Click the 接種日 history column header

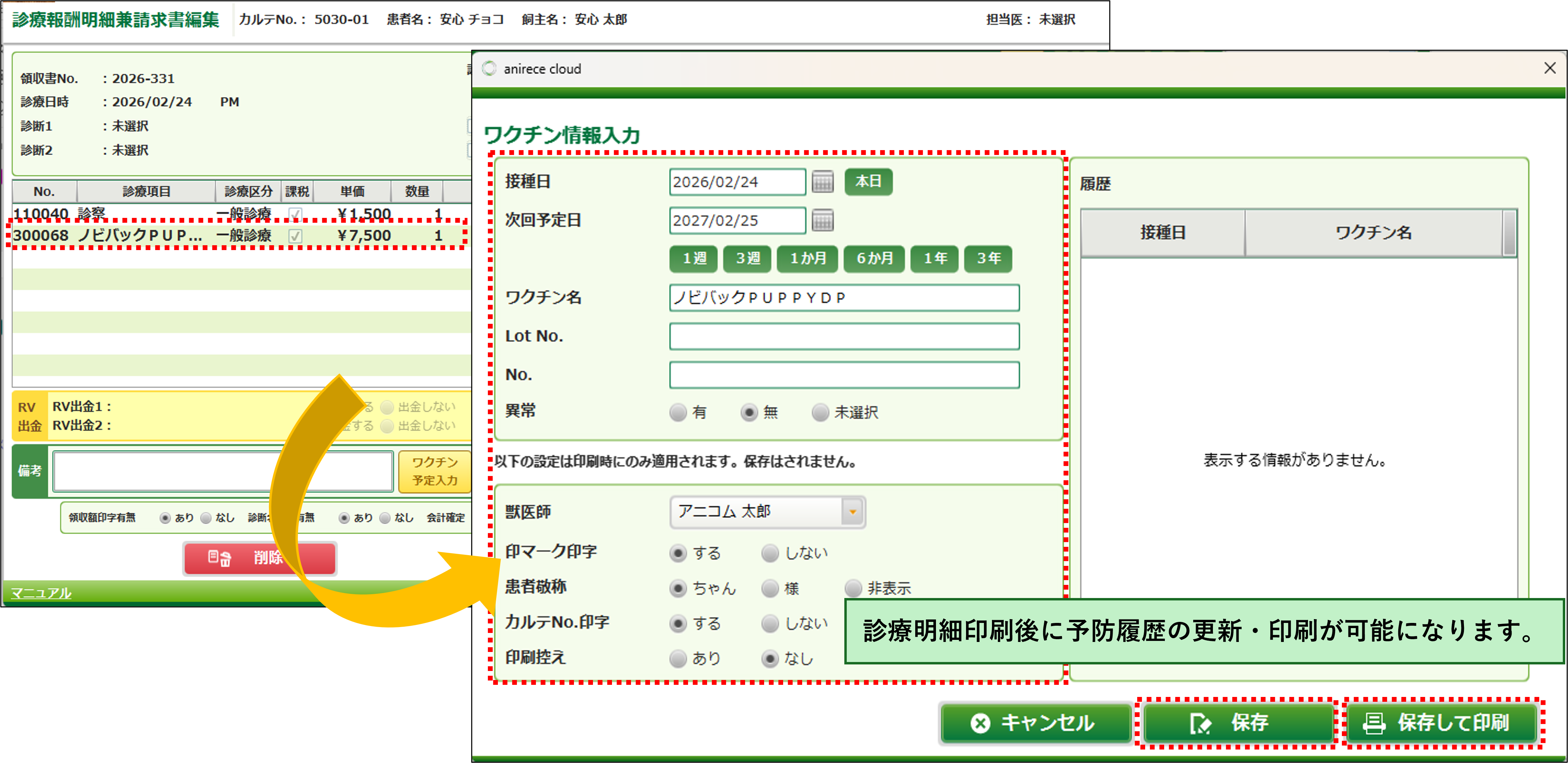(1162, 233)
